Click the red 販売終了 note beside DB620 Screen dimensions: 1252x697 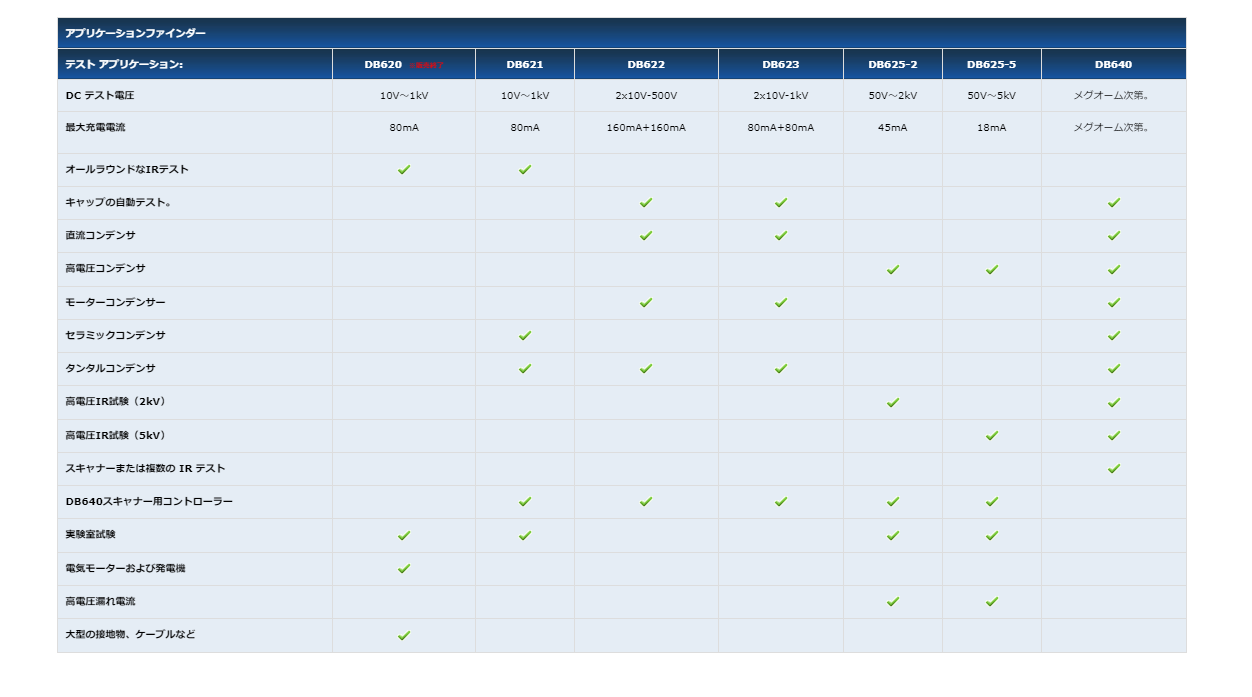(428, 65)
